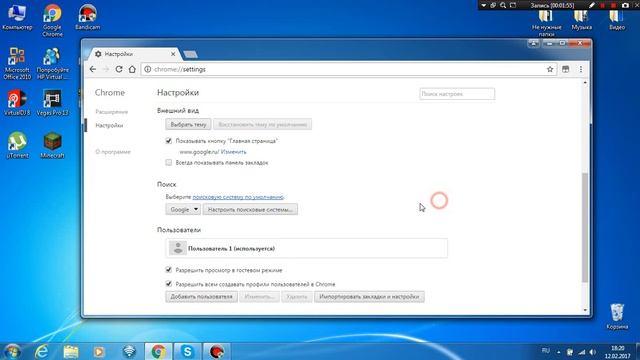Image resolution: width=640 pixels, height=360 pixels.
Task: Select the Корзина recycle bin
Action: tap(617, 316)
